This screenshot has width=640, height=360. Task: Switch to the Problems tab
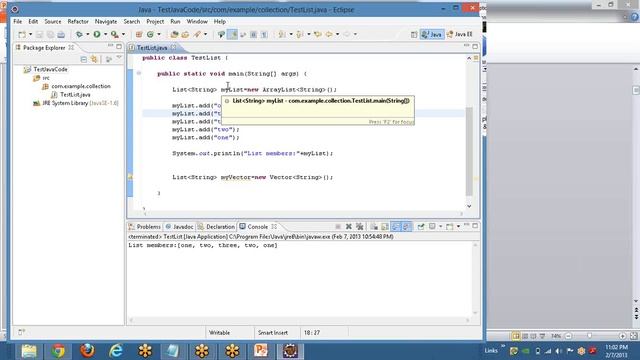pos(145,227)
